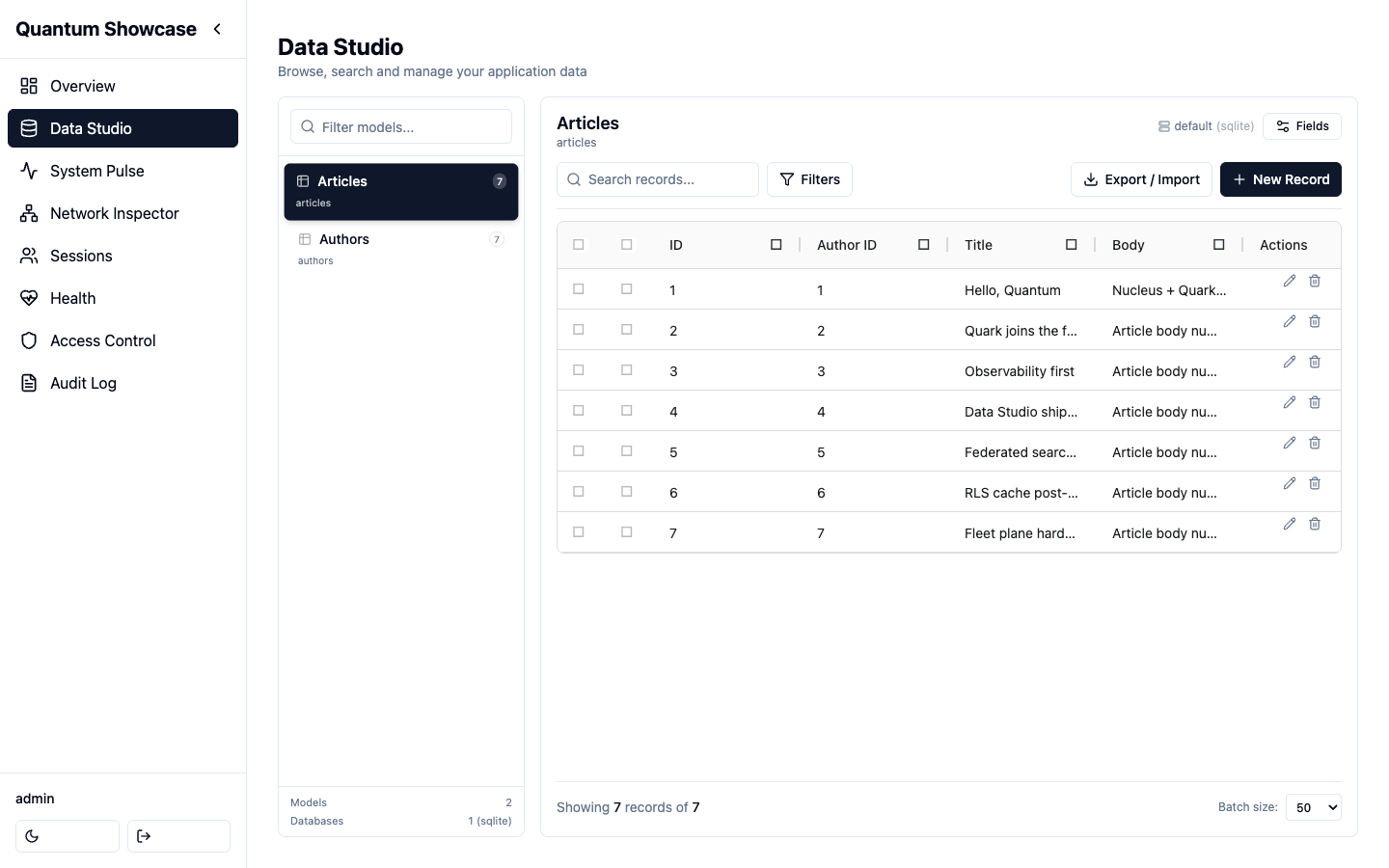
Task: Delete the Fleet plane record
Action: click(x=1315, y=524)
